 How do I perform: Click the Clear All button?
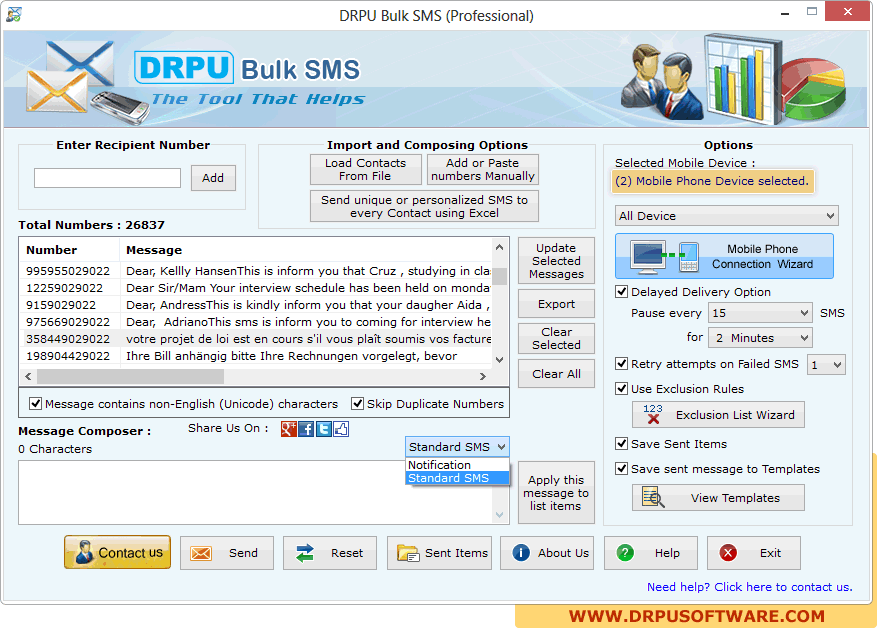pyautogui.click(x=557, y=374)
